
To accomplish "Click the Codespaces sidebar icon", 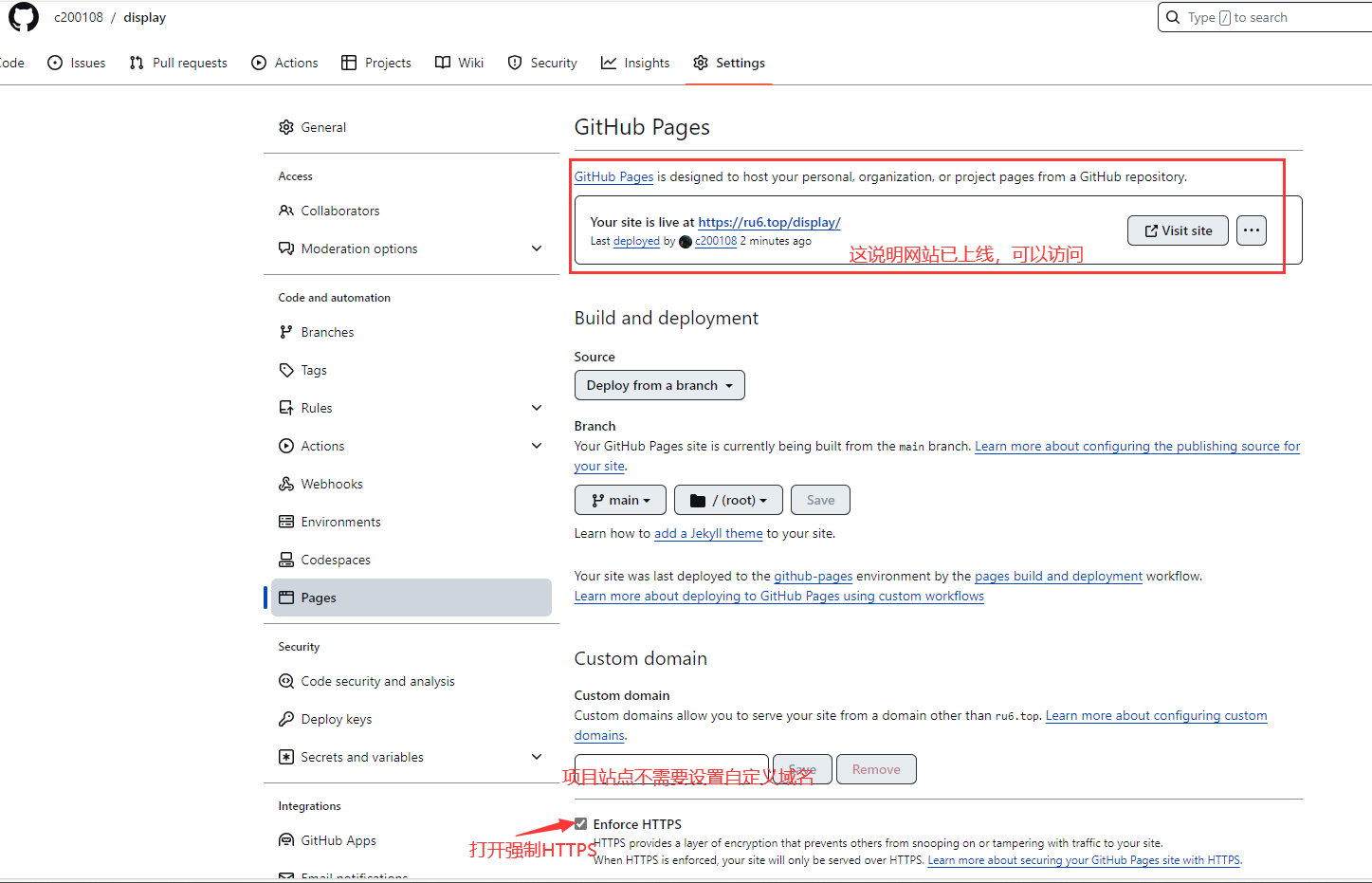I will point(286,560).
